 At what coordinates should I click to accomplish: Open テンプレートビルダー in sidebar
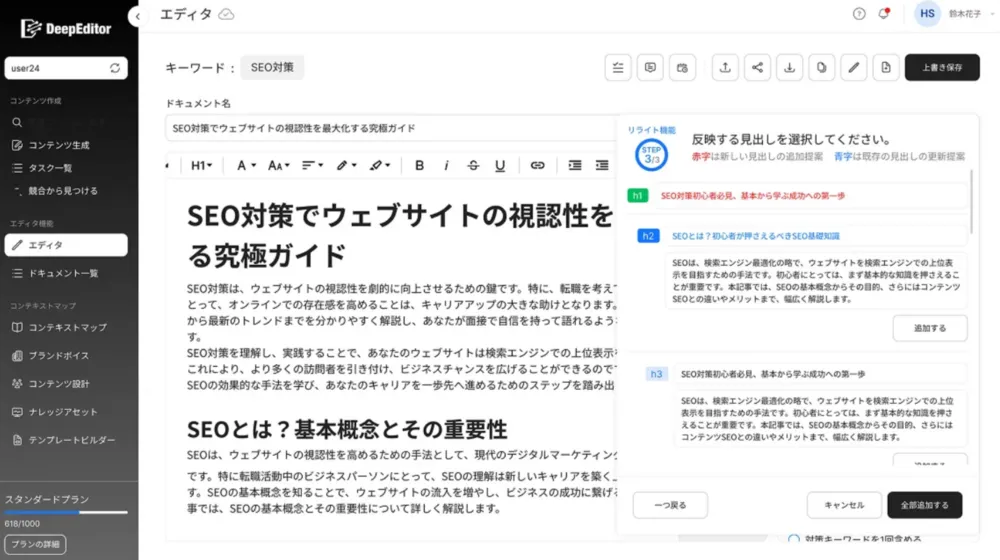66,439
